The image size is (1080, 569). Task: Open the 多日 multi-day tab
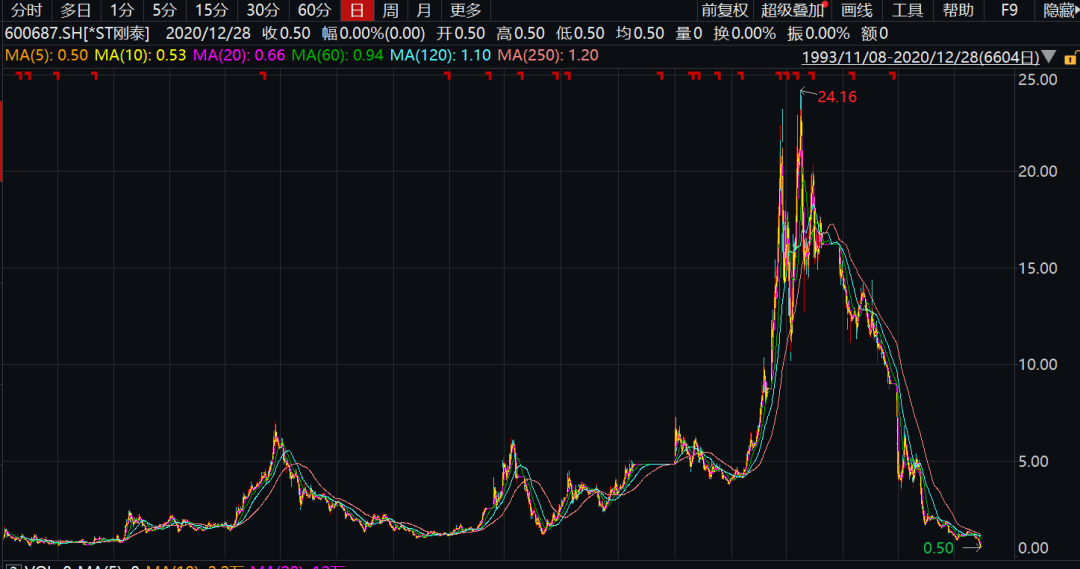(75, 10)
